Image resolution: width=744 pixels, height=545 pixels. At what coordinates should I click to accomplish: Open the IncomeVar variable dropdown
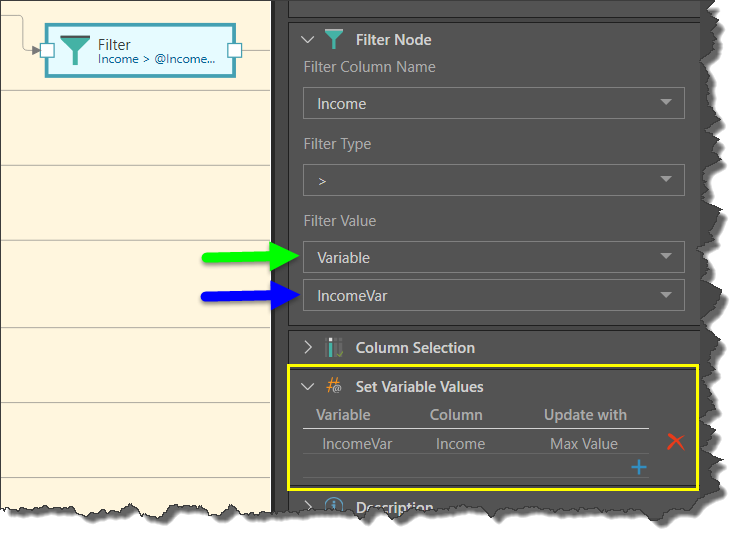[494, 295]
